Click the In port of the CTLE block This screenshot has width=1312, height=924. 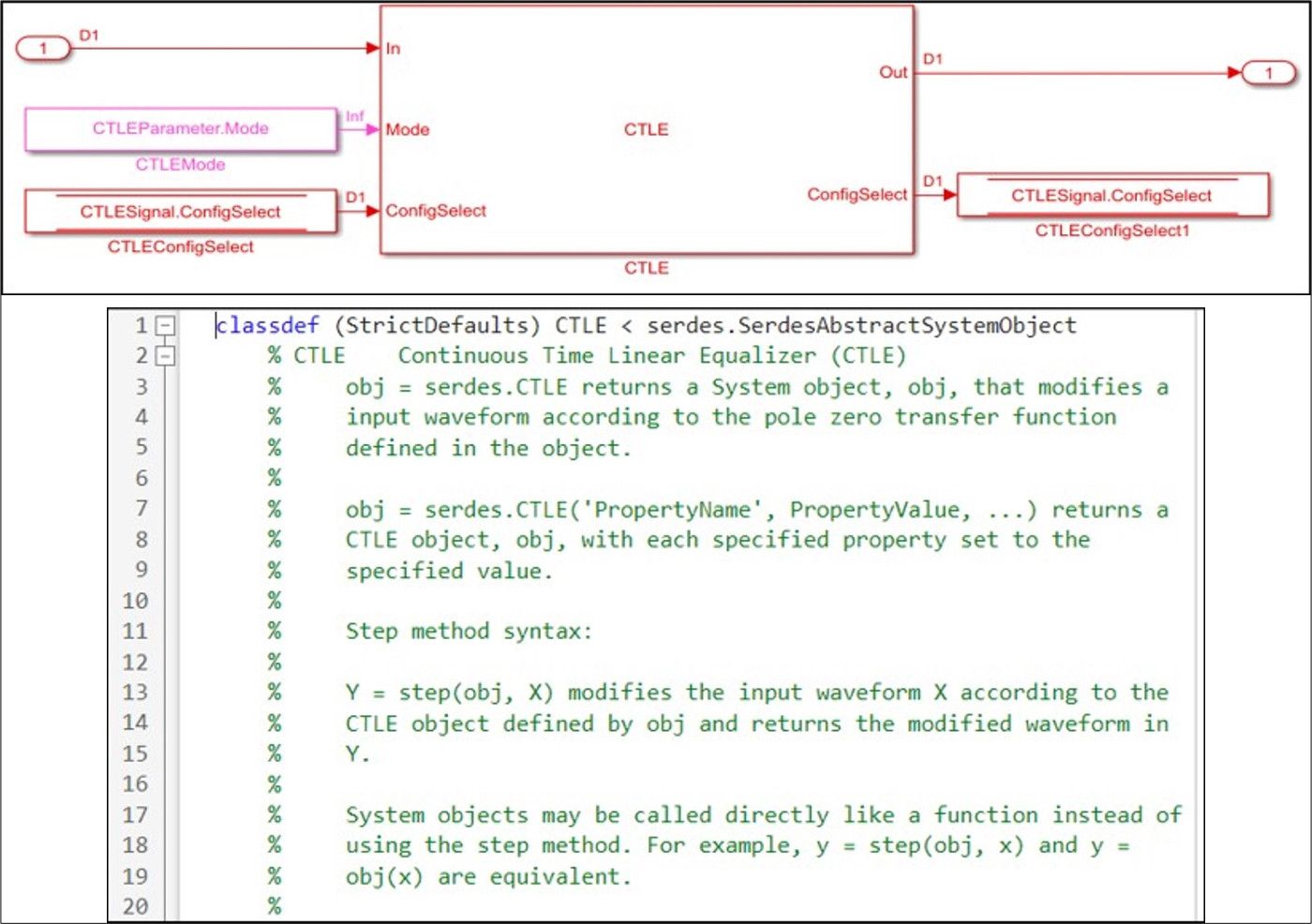pos(394,49)
